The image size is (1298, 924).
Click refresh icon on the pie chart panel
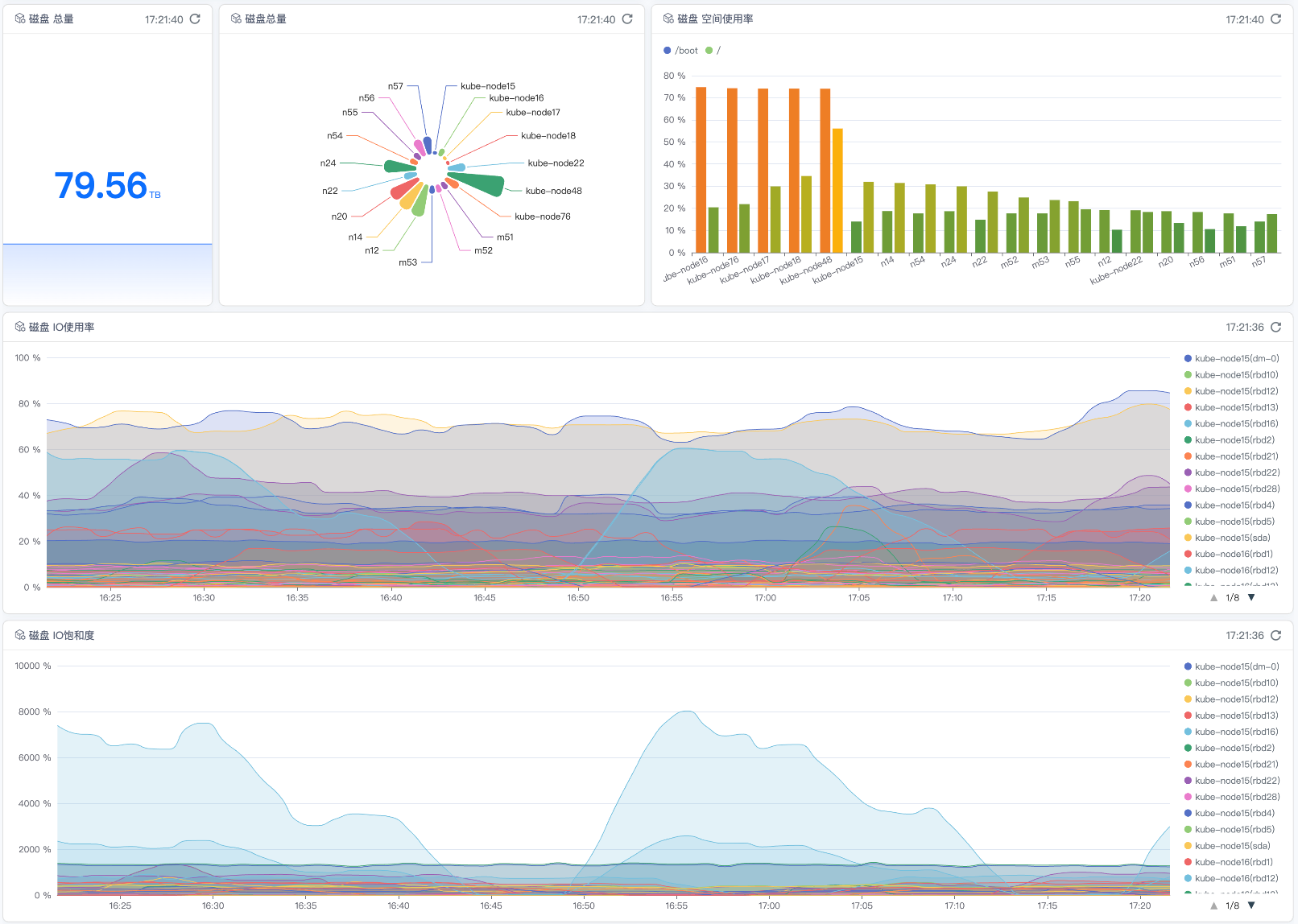(627, 19)
